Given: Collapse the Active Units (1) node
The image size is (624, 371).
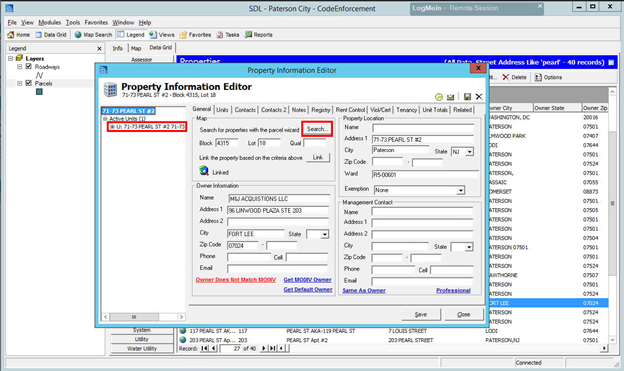Looking at the screenshot, I should coord(105,119).
